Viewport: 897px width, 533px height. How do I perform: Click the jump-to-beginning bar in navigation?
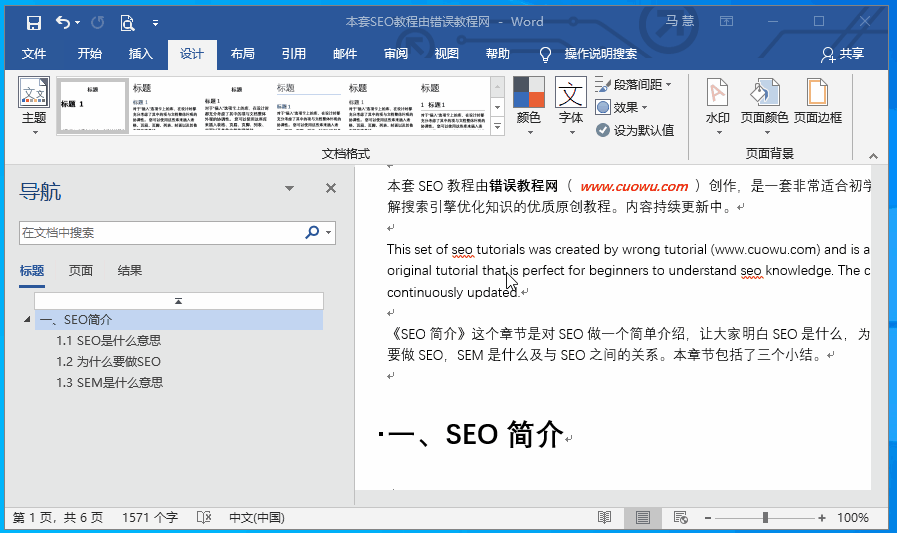pos(178,301)
